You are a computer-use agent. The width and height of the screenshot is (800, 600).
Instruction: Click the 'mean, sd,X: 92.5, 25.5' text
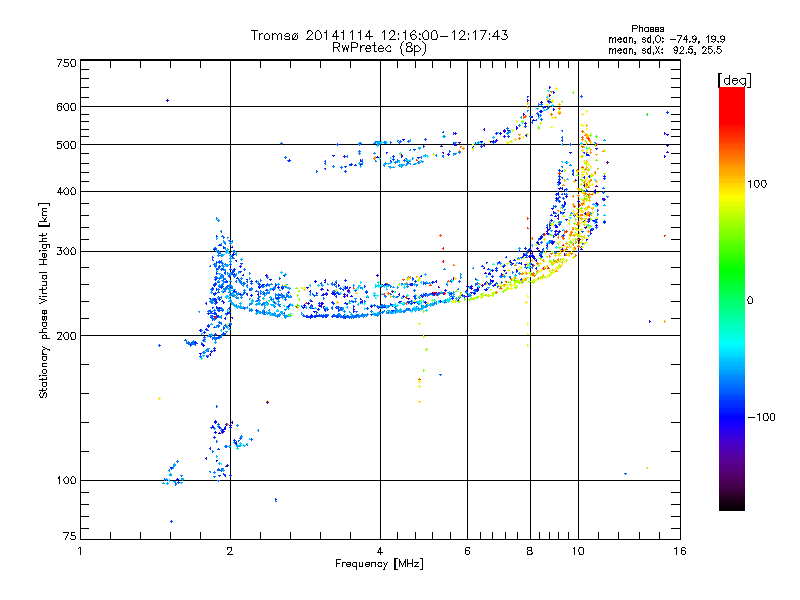coord(665,50)
